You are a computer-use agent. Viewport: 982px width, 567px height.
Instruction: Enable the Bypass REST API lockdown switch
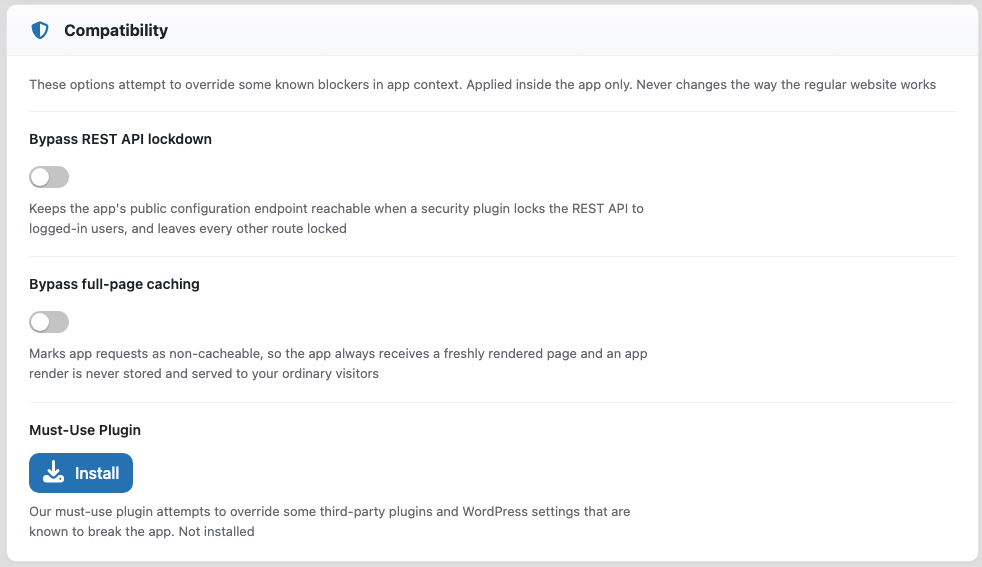click(x=49, y=177)
